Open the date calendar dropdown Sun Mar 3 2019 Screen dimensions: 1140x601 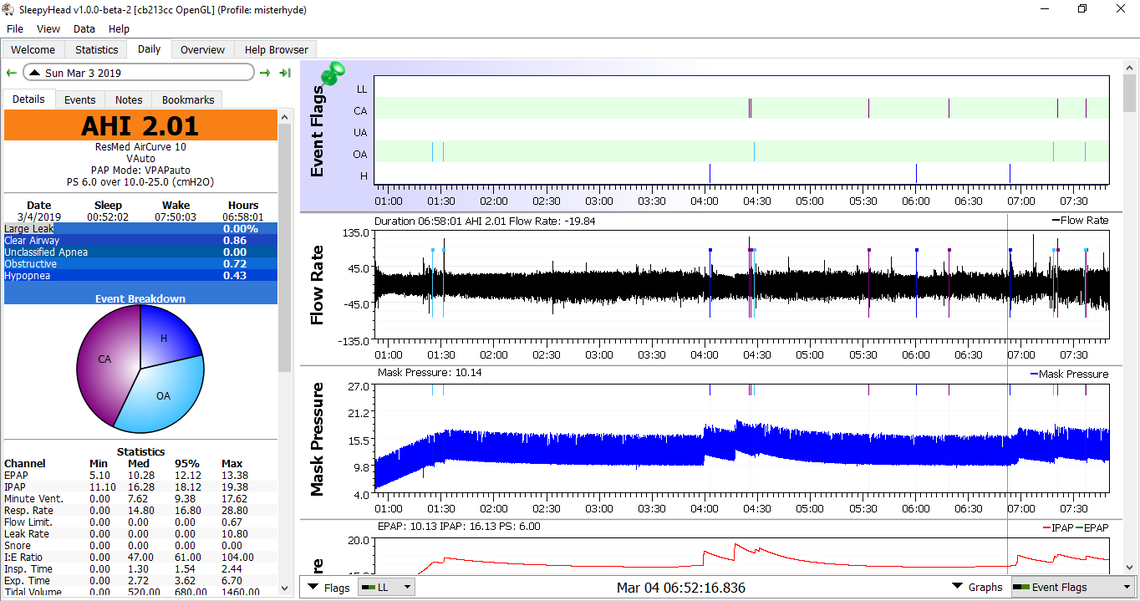138,73
